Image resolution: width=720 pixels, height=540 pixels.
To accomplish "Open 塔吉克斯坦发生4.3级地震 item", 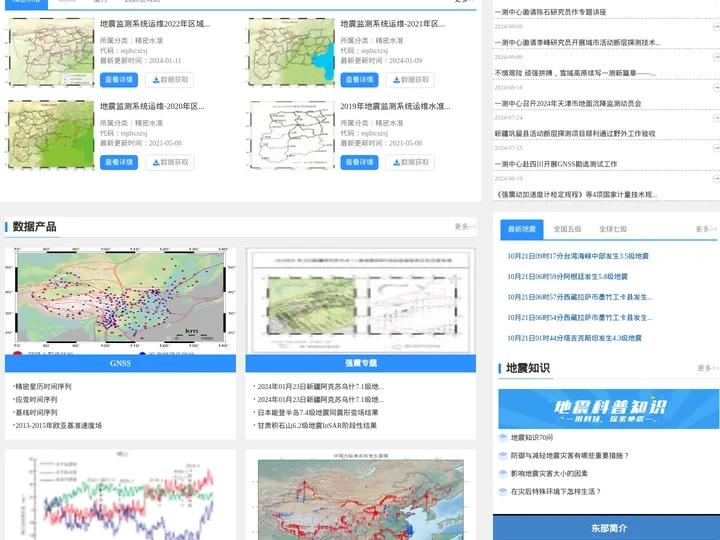I will [574, 338].
